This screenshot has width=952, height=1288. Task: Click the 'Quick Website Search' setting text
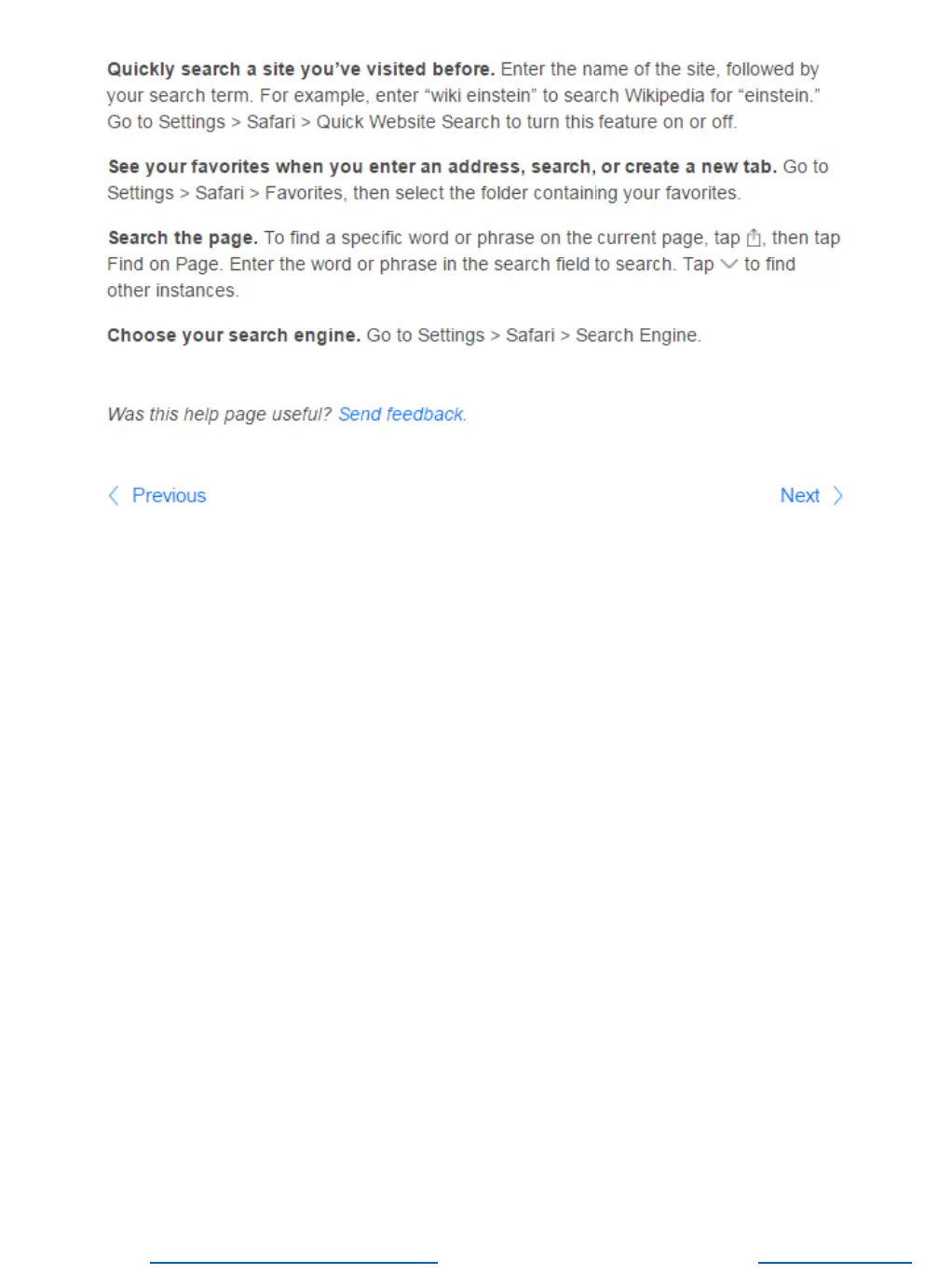[x=408, y=122]
